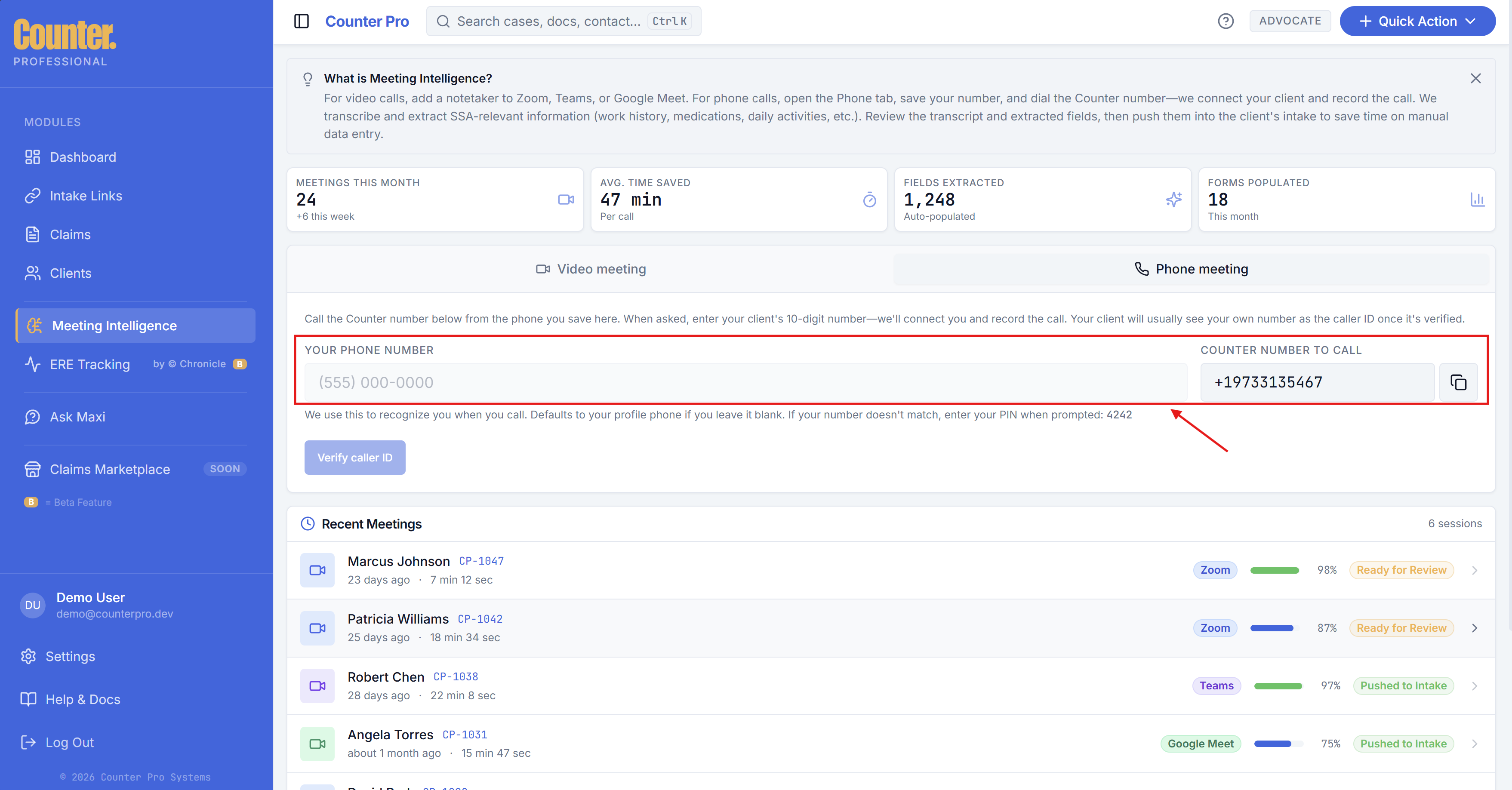
Task: Click the help question mark icon
Action: click(x=1225, y=21)
